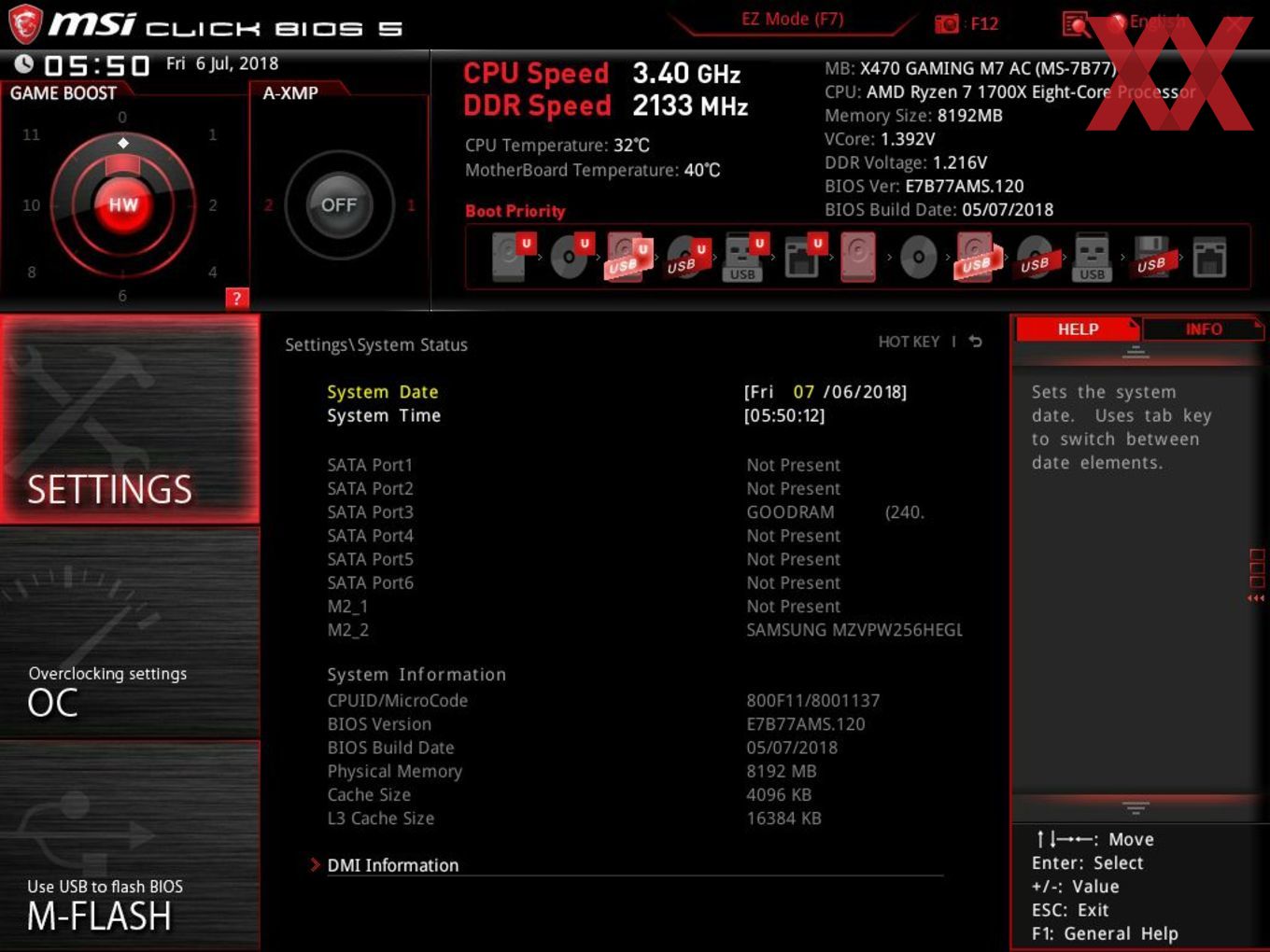Click the Boot Priority label

pyautogui.click(x=515, y=211)
